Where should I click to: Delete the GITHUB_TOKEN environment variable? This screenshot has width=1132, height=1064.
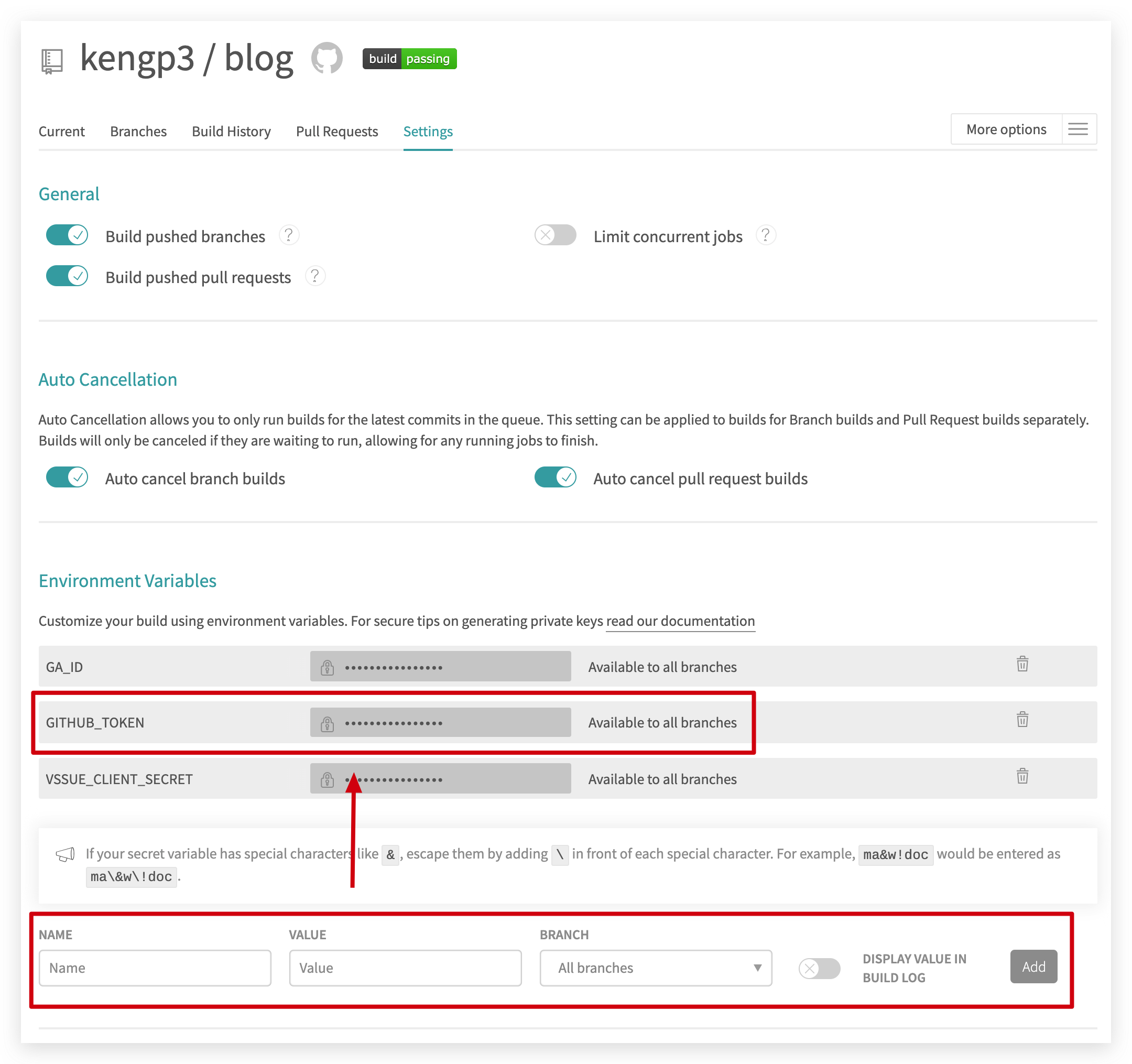click(x=1022, y=720)
